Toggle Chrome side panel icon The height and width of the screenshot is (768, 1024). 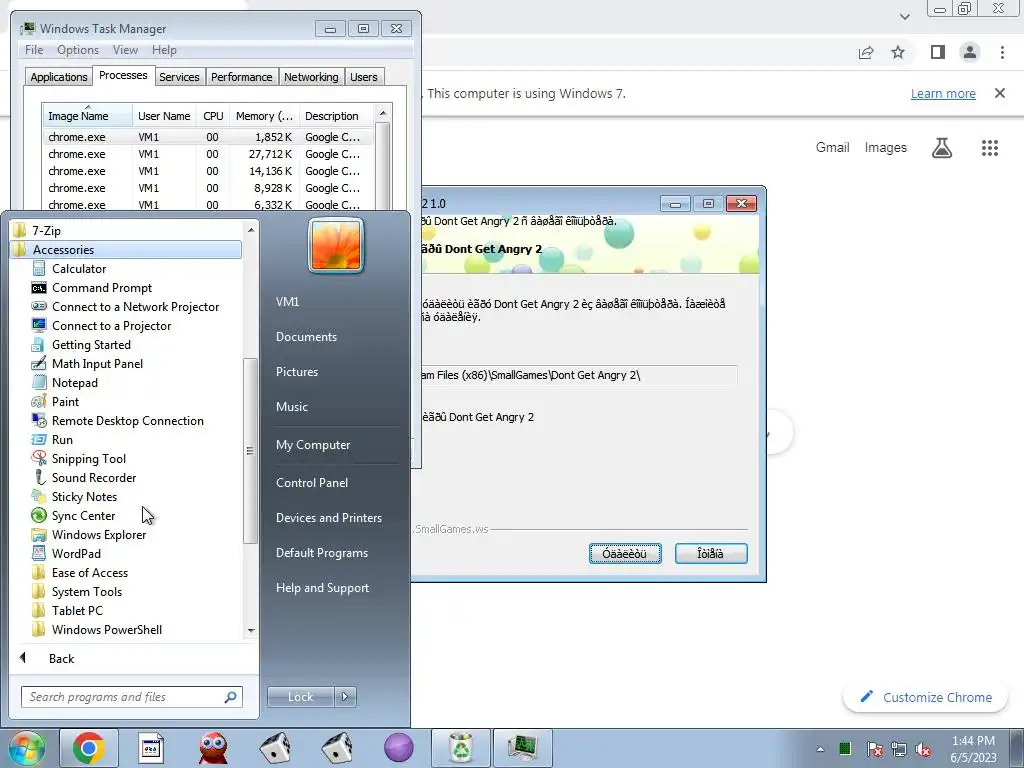point(938,52)
